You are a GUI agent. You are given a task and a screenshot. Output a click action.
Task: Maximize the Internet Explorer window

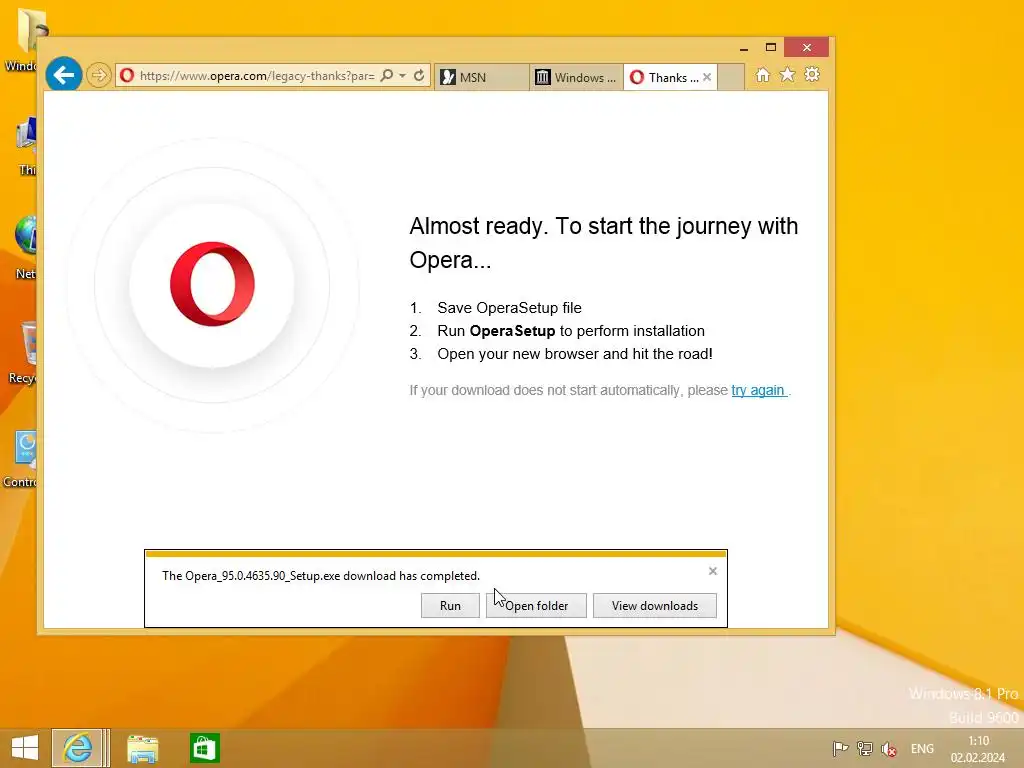pos(771,48)
